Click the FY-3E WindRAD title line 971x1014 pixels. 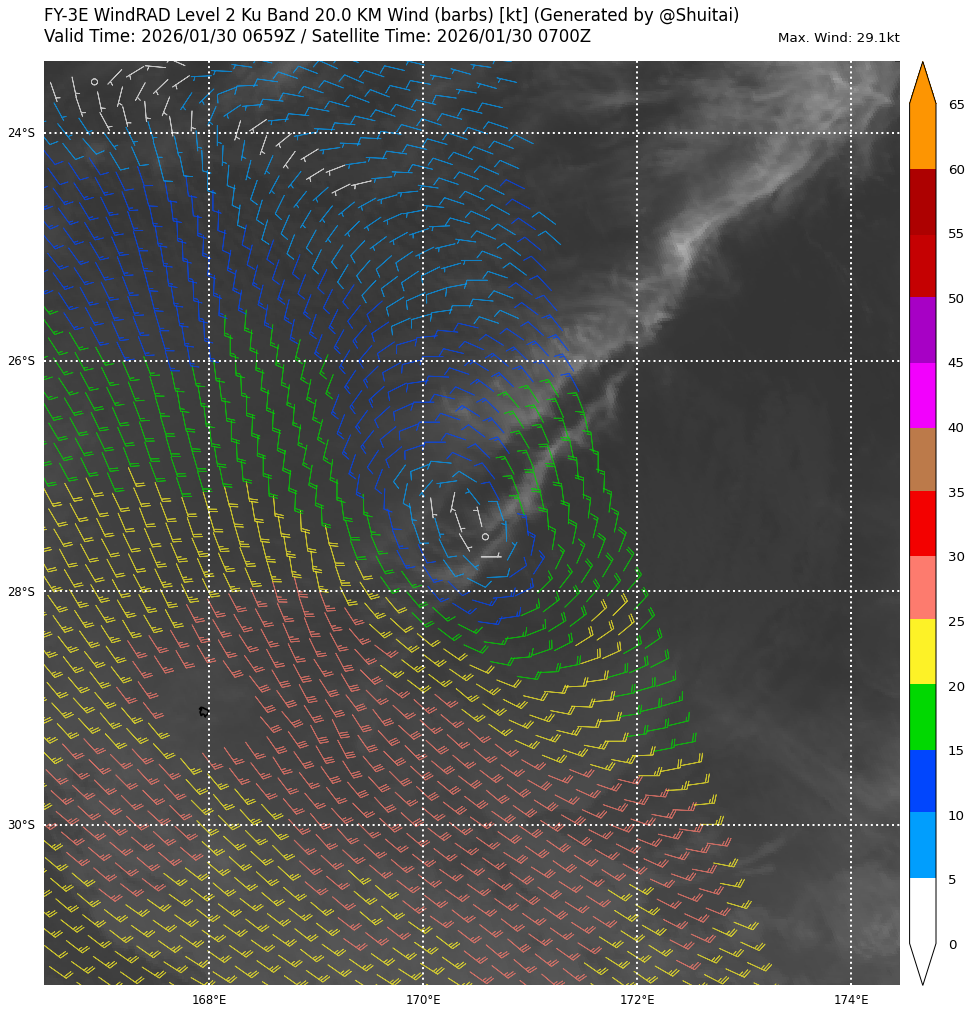[391, 15]
